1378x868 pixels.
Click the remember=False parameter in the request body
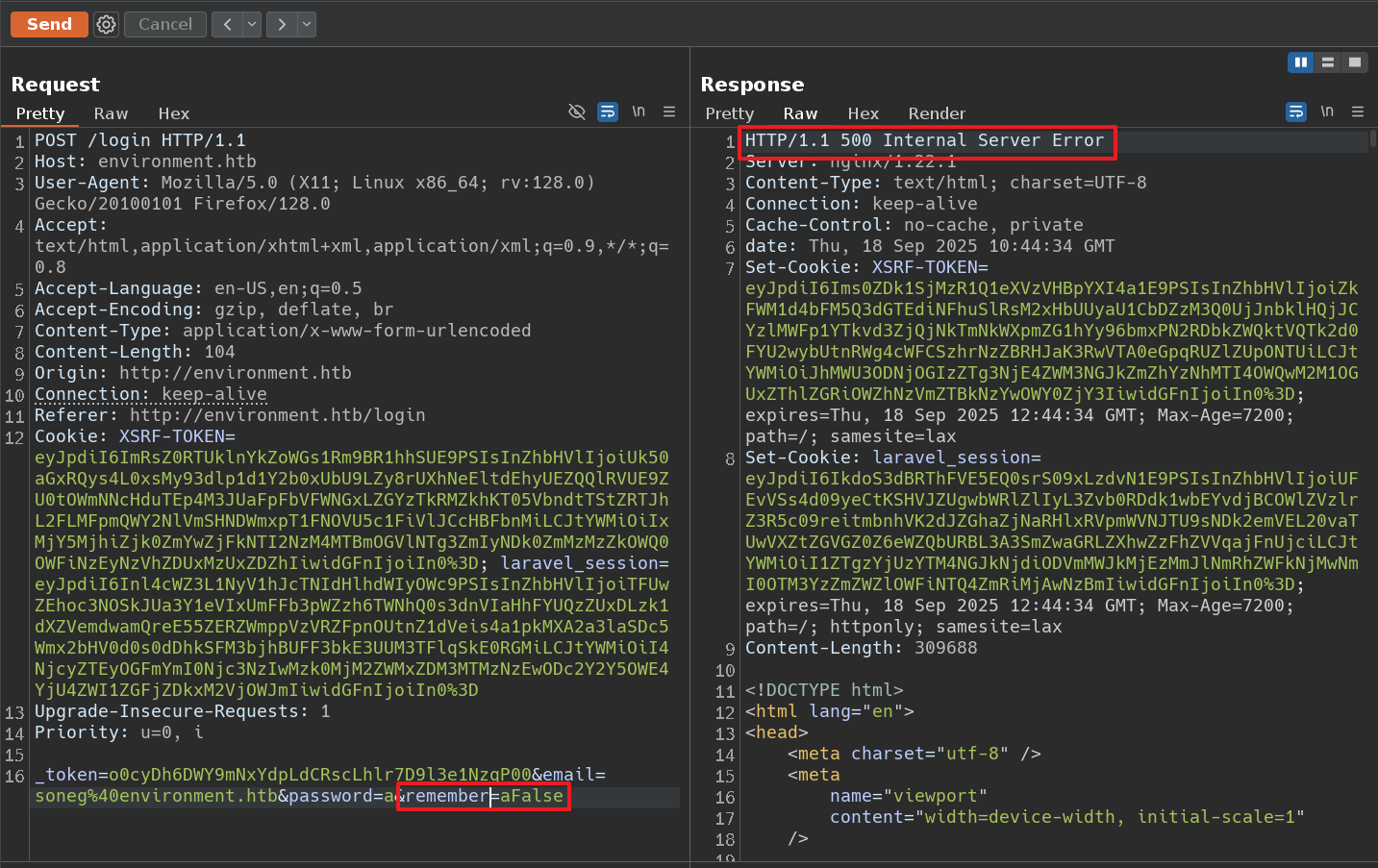pyautogui.click(x=484, y=796)
